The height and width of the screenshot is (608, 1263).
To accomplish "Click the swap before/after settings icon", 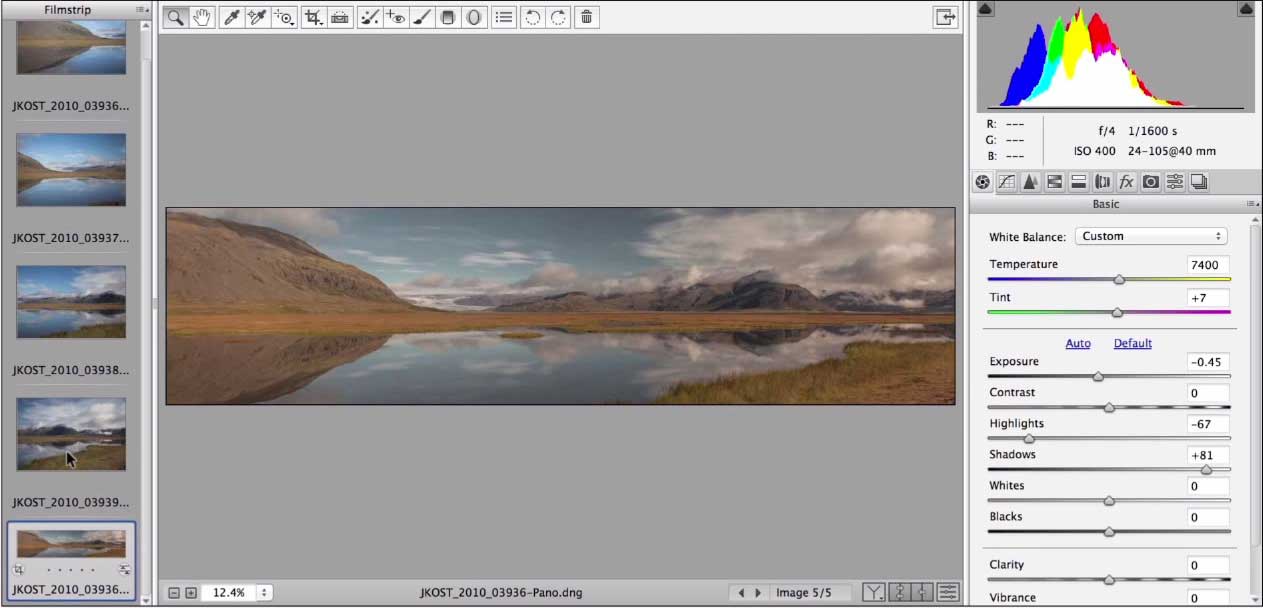I will point(898,593).
